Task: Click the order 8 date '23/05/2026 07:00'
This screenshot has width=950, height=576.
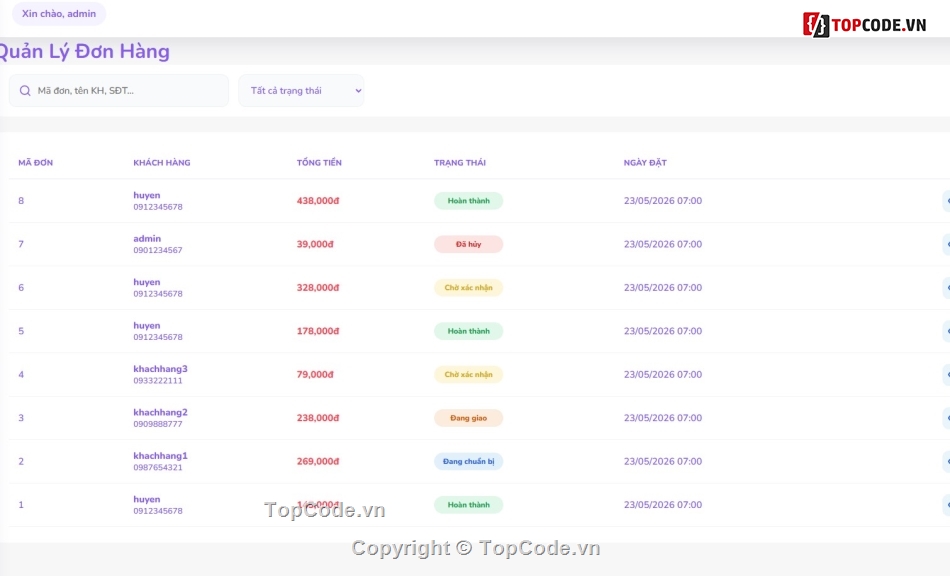Action: click(x=663, y=200)
